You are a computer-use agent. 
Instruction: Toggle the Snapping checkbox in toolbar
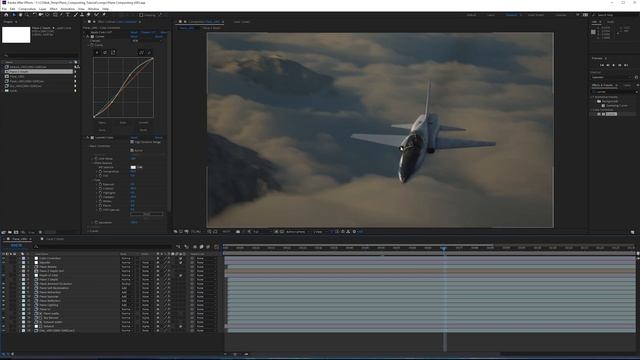point(141,15)
